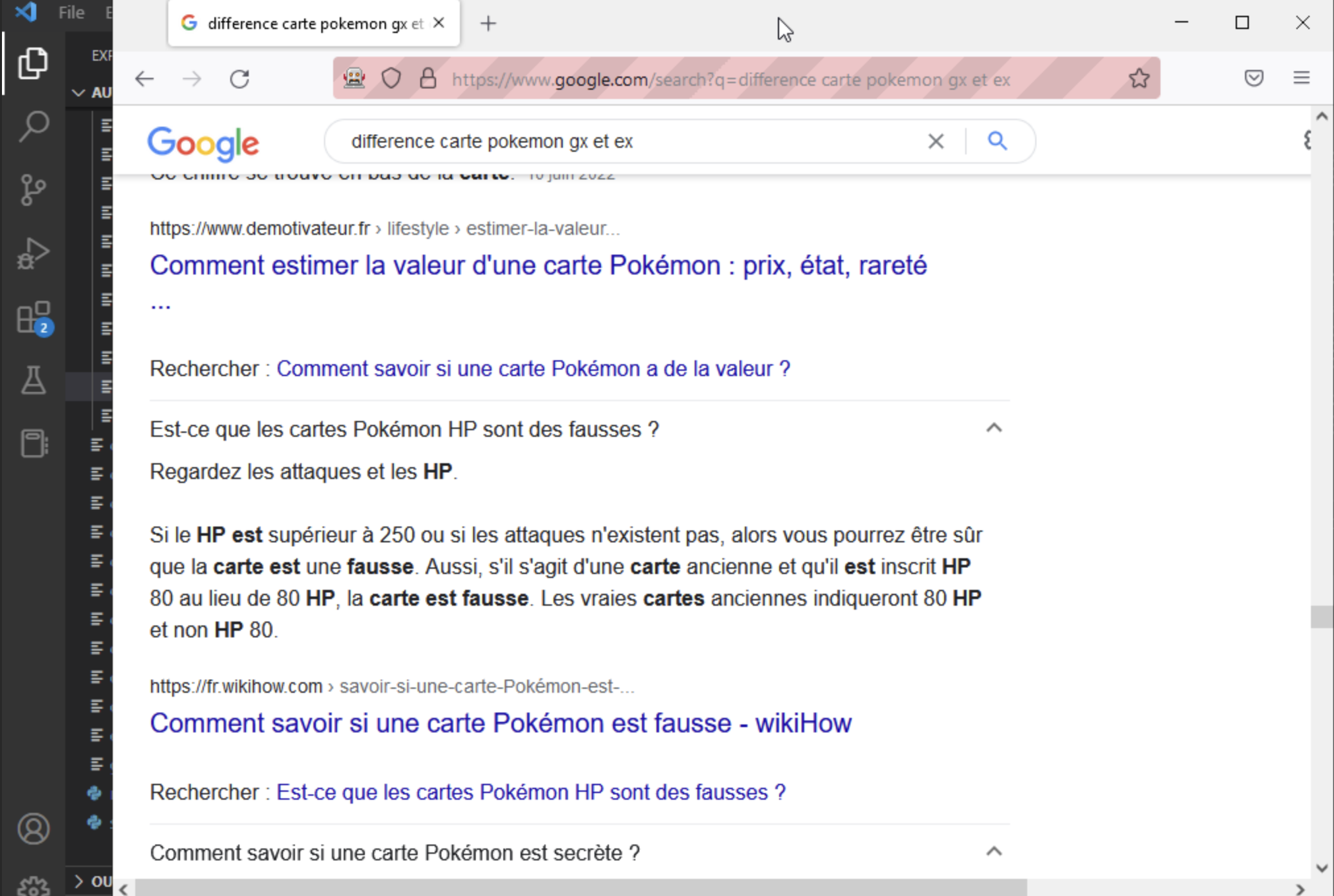Open Firefox application hamburger menu
This screenshot has width=1334, height=896.
click(x=1302, y=79)
